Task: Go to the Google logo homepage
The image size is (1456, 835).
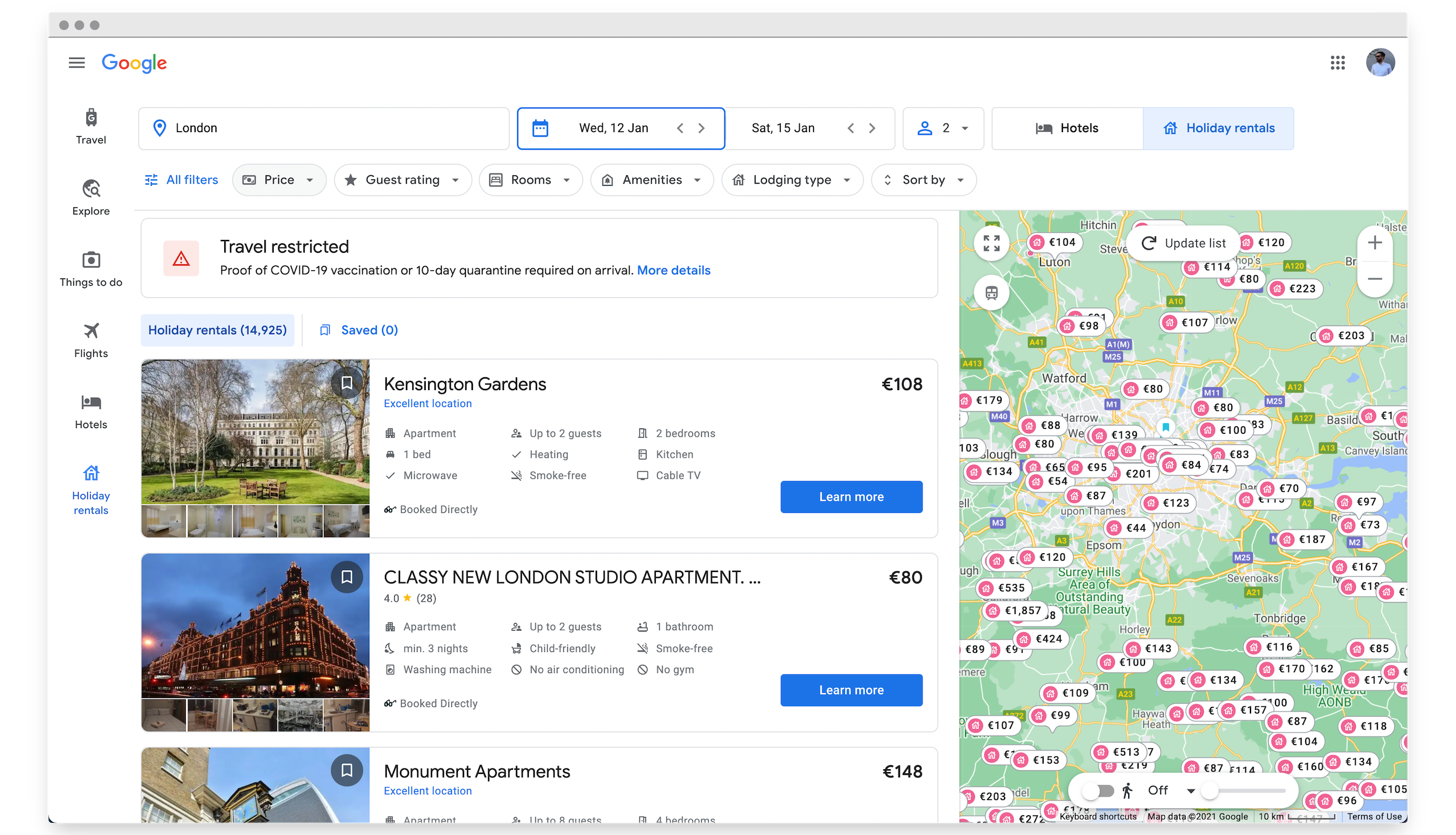Action: [x=134, y=62]
